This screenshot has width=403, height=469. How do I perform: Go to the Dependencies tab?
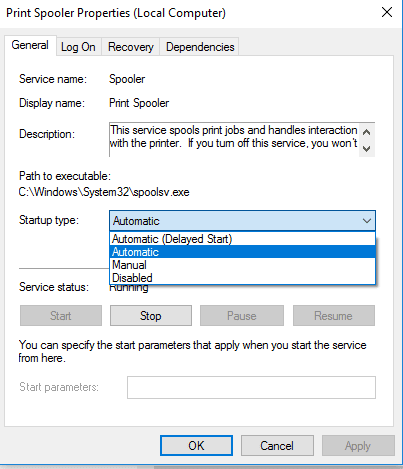(x=200, y=47)
